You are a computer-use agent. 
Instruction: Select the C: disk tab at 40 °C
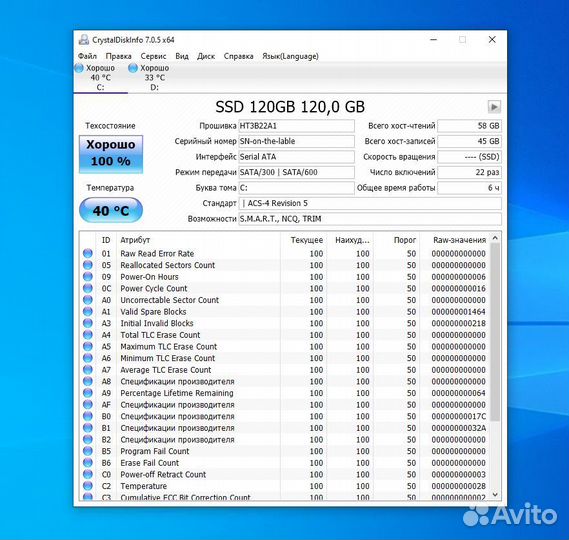(x=101, y=77)
